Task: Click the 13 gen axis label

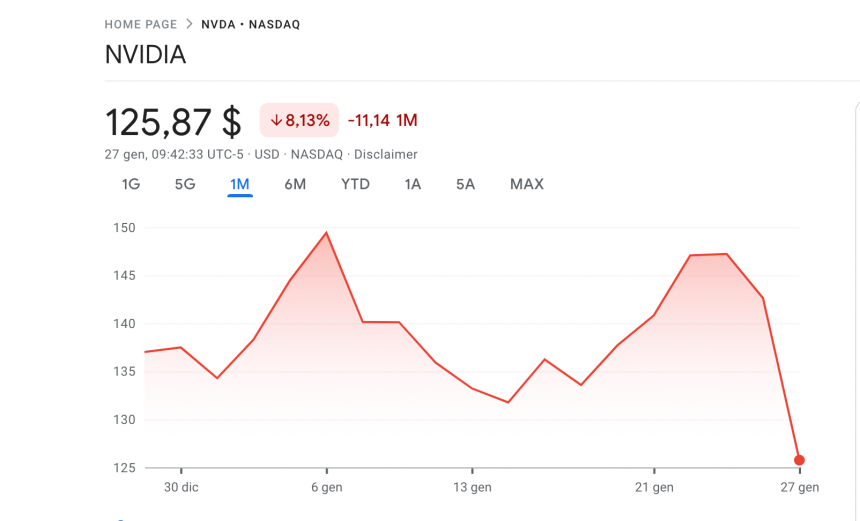Action: pyautogui.click(x=472, y=487)
